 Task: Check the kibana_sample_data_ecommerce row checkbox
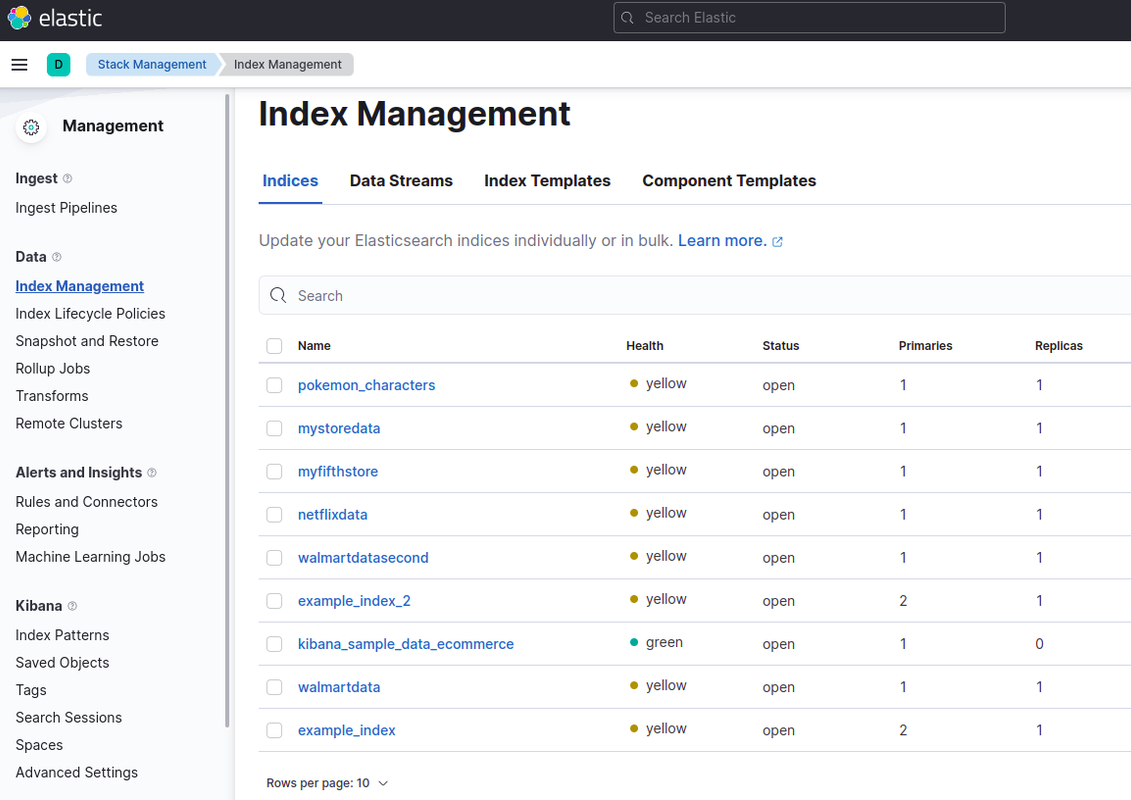pos(274,643)
